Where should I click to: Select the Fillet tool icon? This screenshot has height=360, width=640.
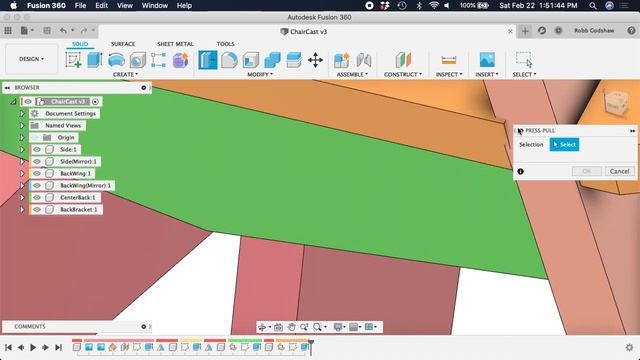pos(229,60)
